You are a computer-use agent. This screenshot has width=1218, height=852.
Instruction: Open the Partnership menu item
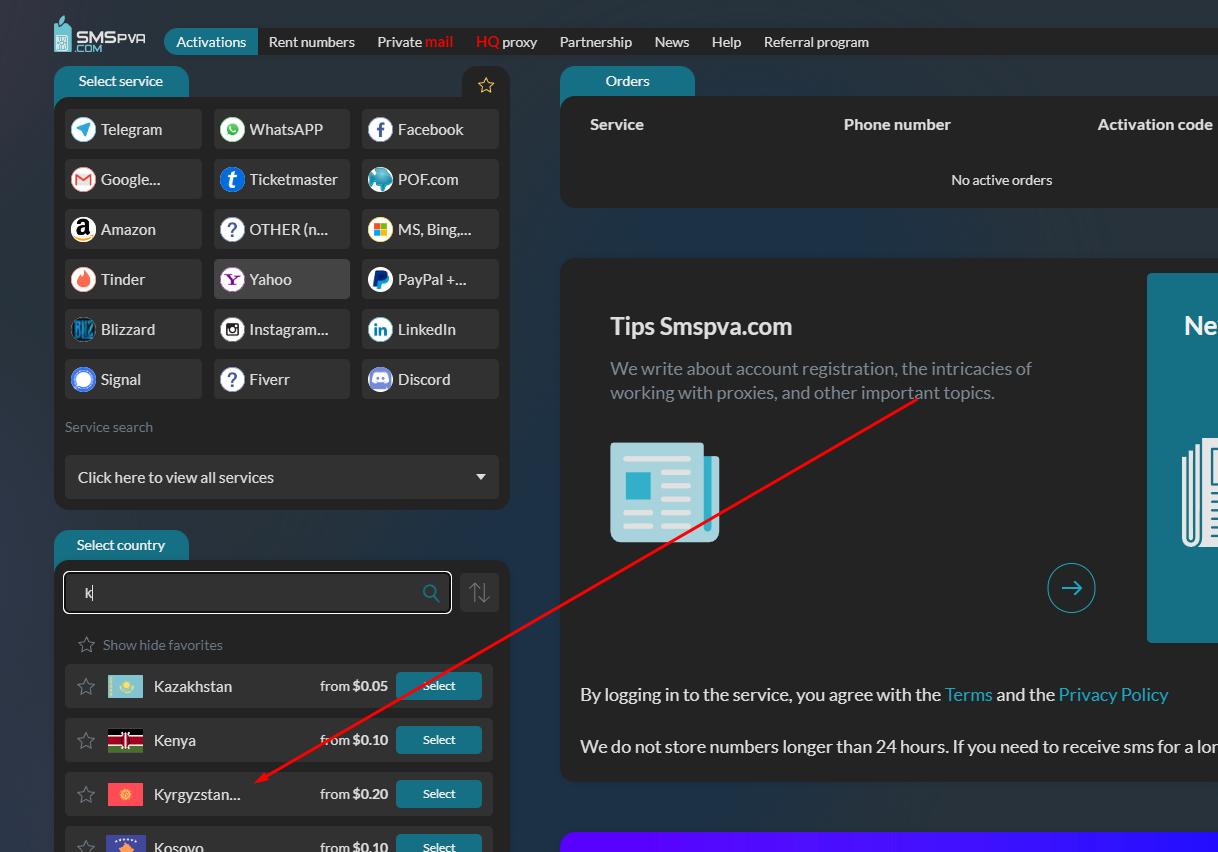click(x=596, y=42)
